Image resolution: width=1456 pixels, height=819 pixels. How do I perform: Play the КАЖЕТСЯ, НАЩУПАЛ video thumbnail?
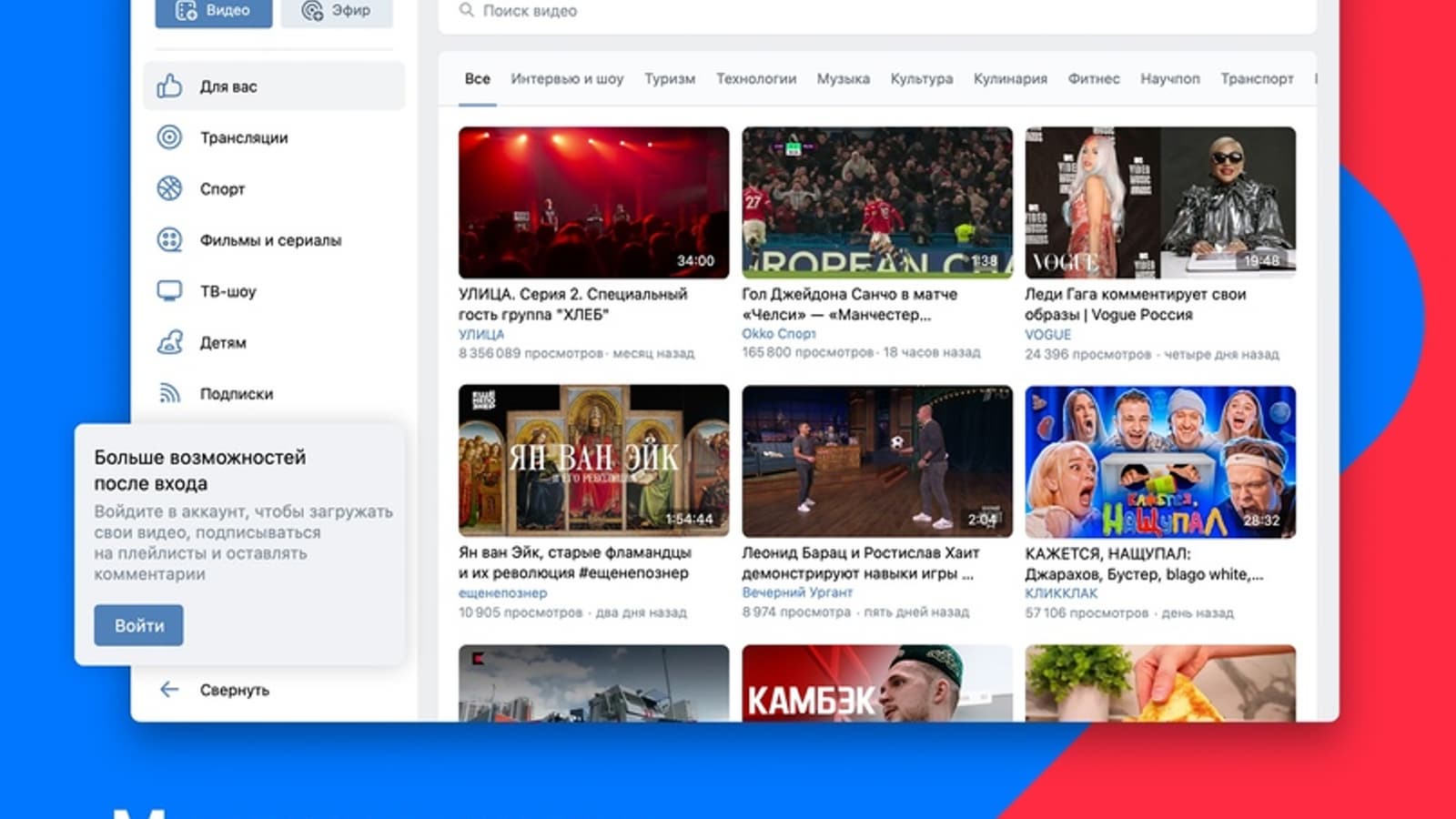1160,460
